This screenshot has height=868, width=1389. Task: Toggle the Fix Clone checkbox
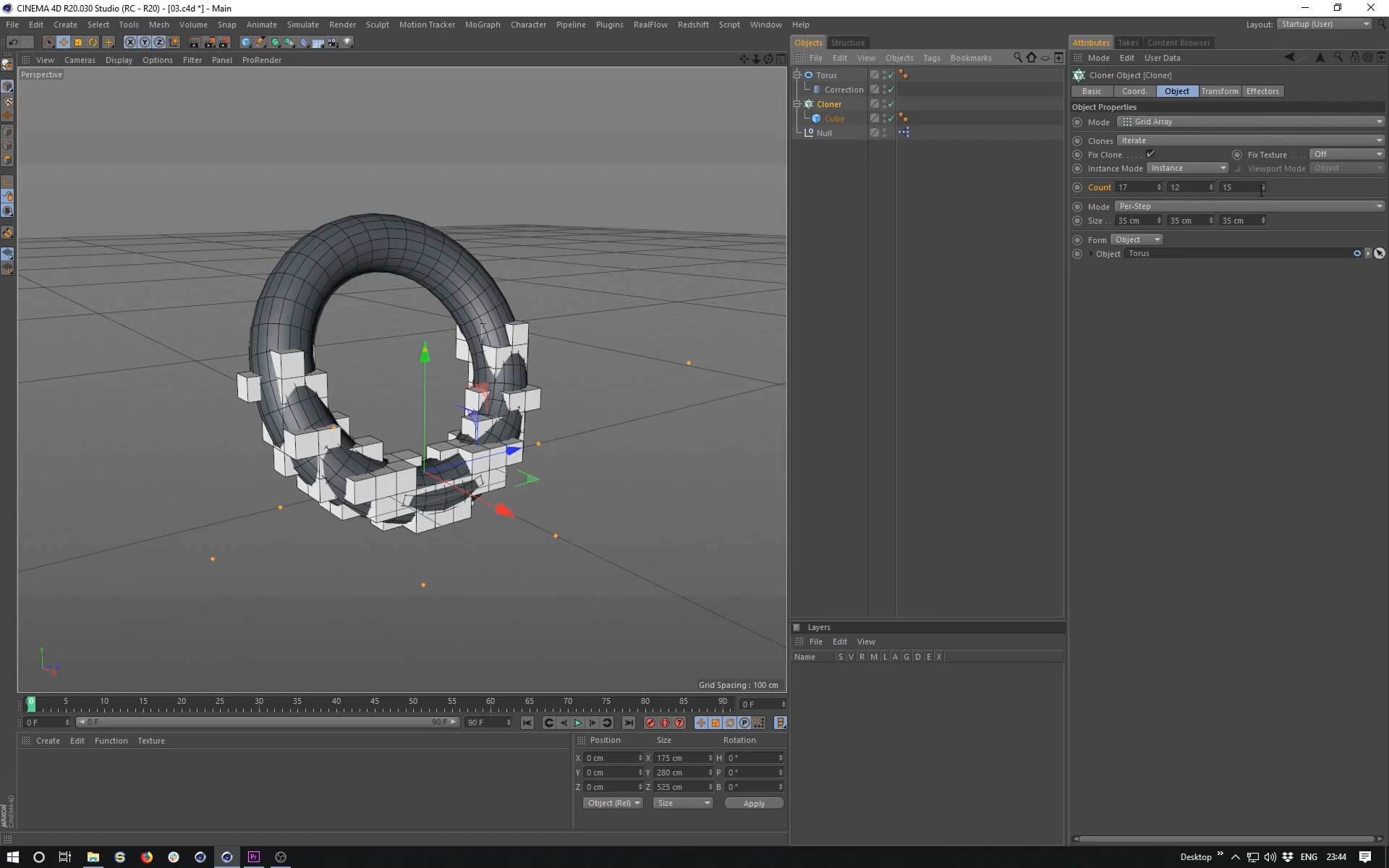(x=1150, y=154)
